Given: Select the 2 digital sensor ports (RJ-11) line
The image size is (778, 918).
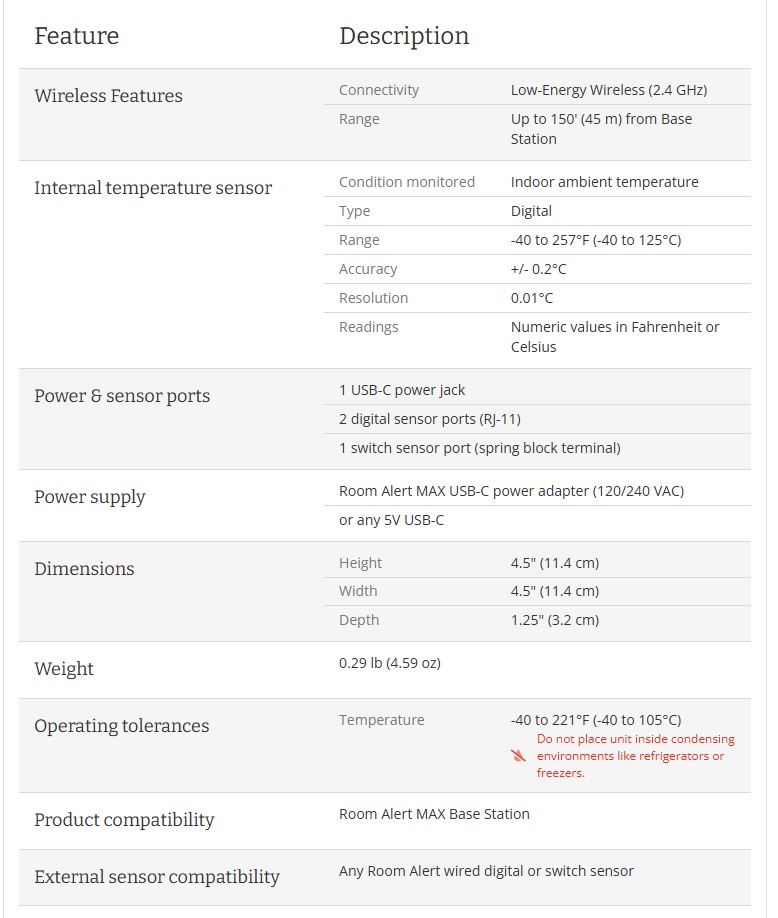Looking at the screenshot, I should click(430, 419).
